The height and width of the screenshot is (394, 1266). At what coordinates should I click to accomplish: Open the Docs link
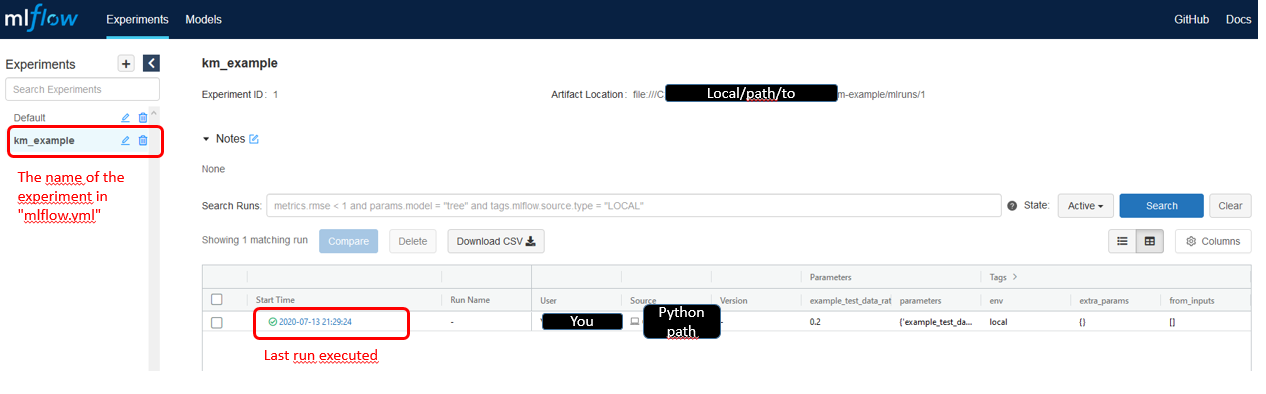1238,19
